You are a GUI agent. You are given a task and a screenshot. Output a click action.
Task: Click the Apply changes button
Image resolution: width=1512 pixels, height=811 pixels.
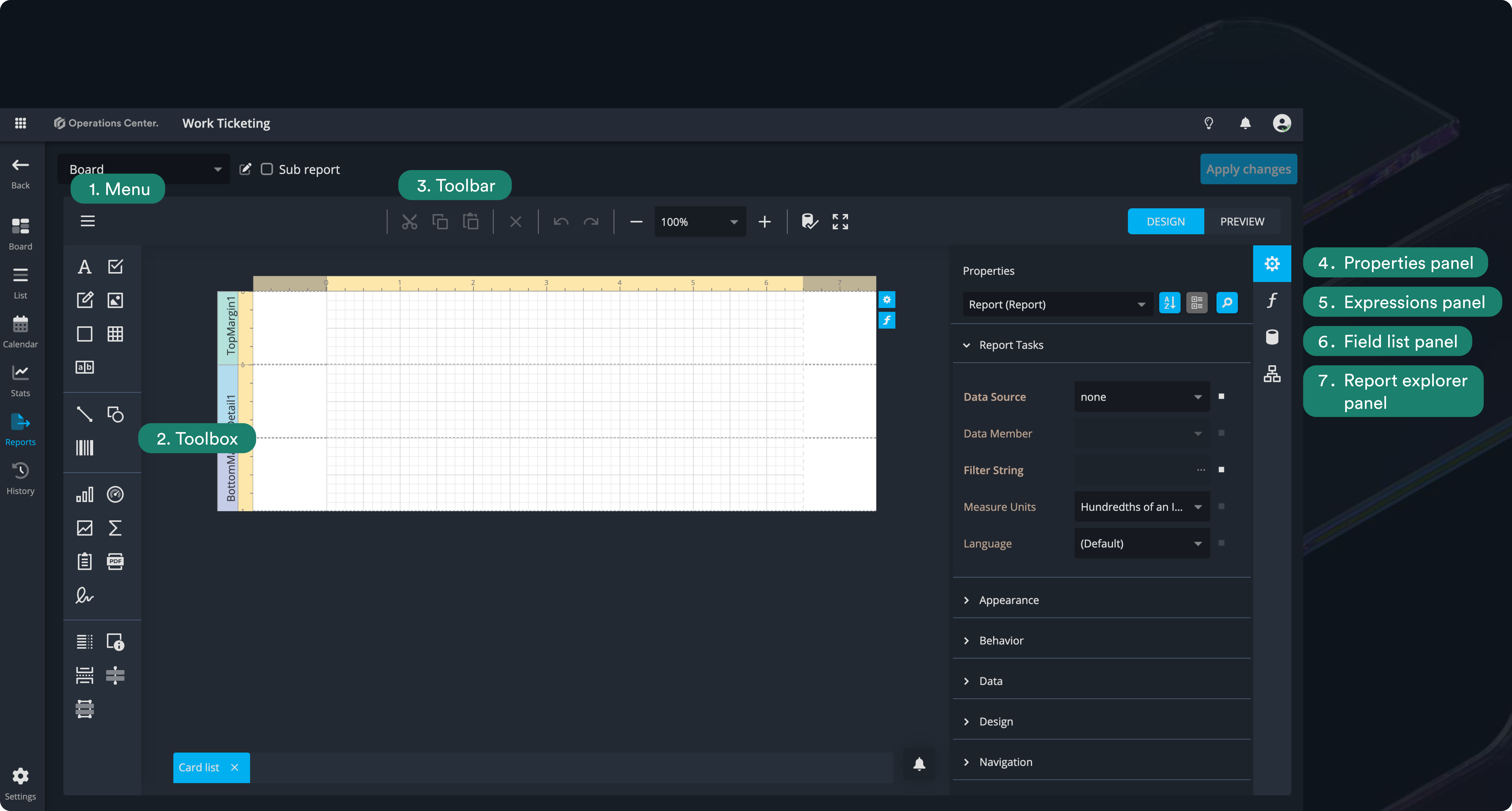(1248, 169)
